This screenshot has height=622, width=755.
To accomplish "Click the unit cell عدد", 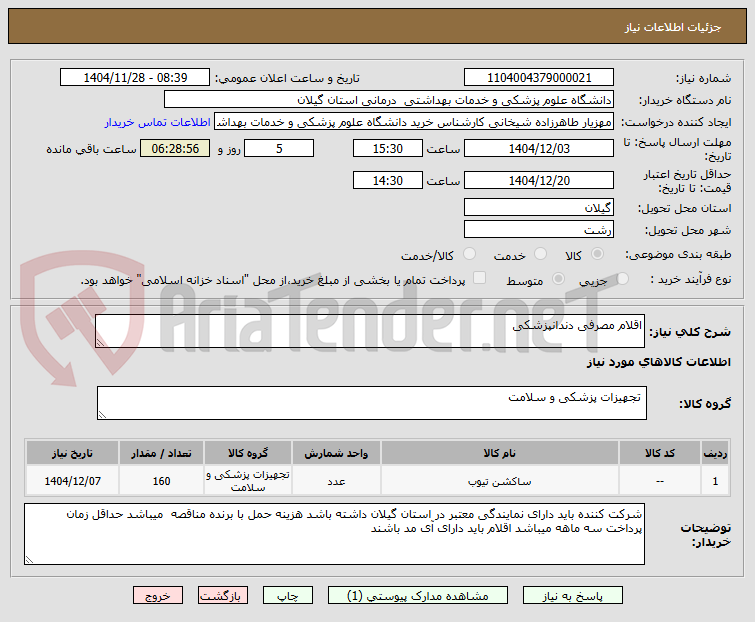I will pyautogui.click(x=336, y=481).
